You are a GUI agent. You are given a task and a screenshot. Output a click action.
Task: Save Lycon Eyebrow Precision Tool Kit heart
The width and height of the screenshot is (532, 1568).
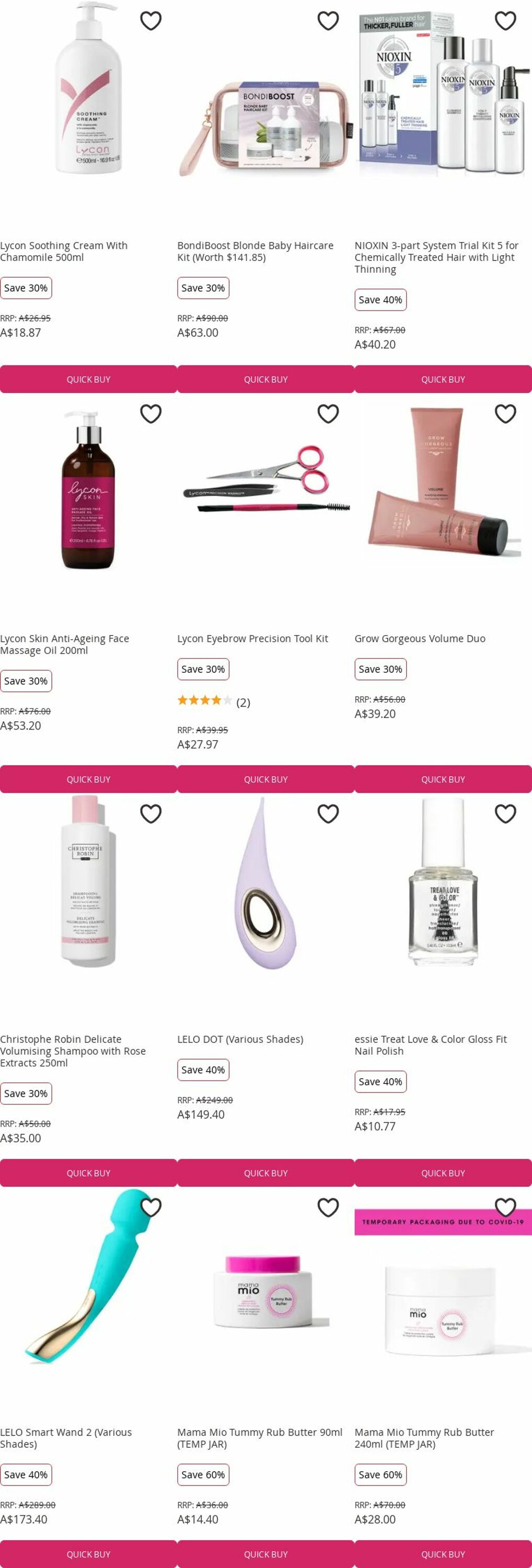(328, 414)
